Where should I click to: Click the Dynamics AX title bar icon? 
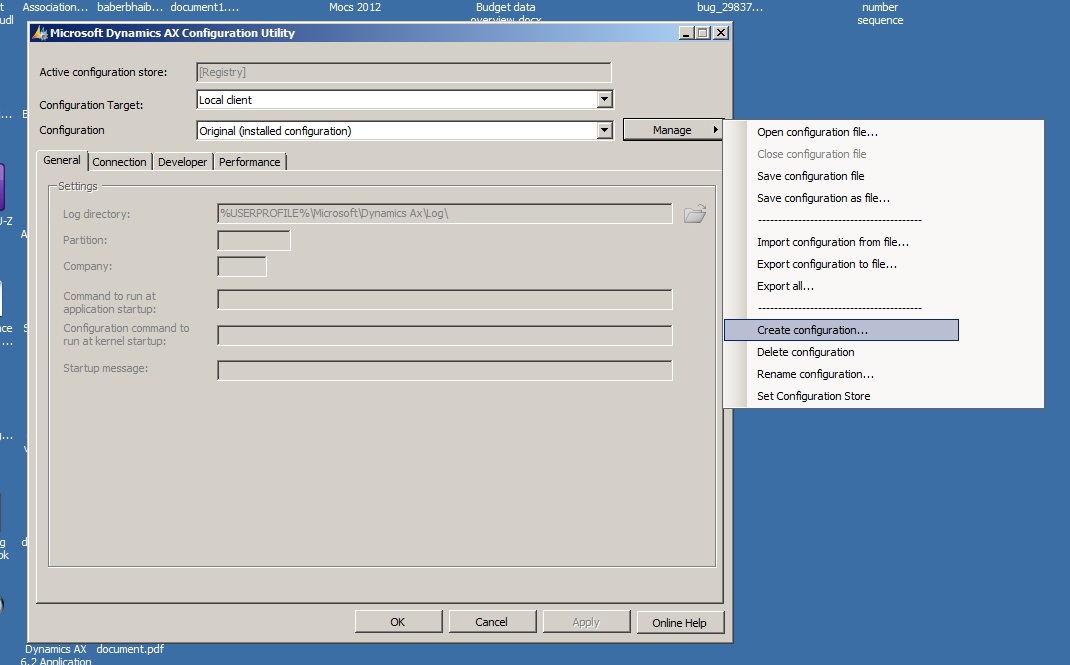coord(40,33)
